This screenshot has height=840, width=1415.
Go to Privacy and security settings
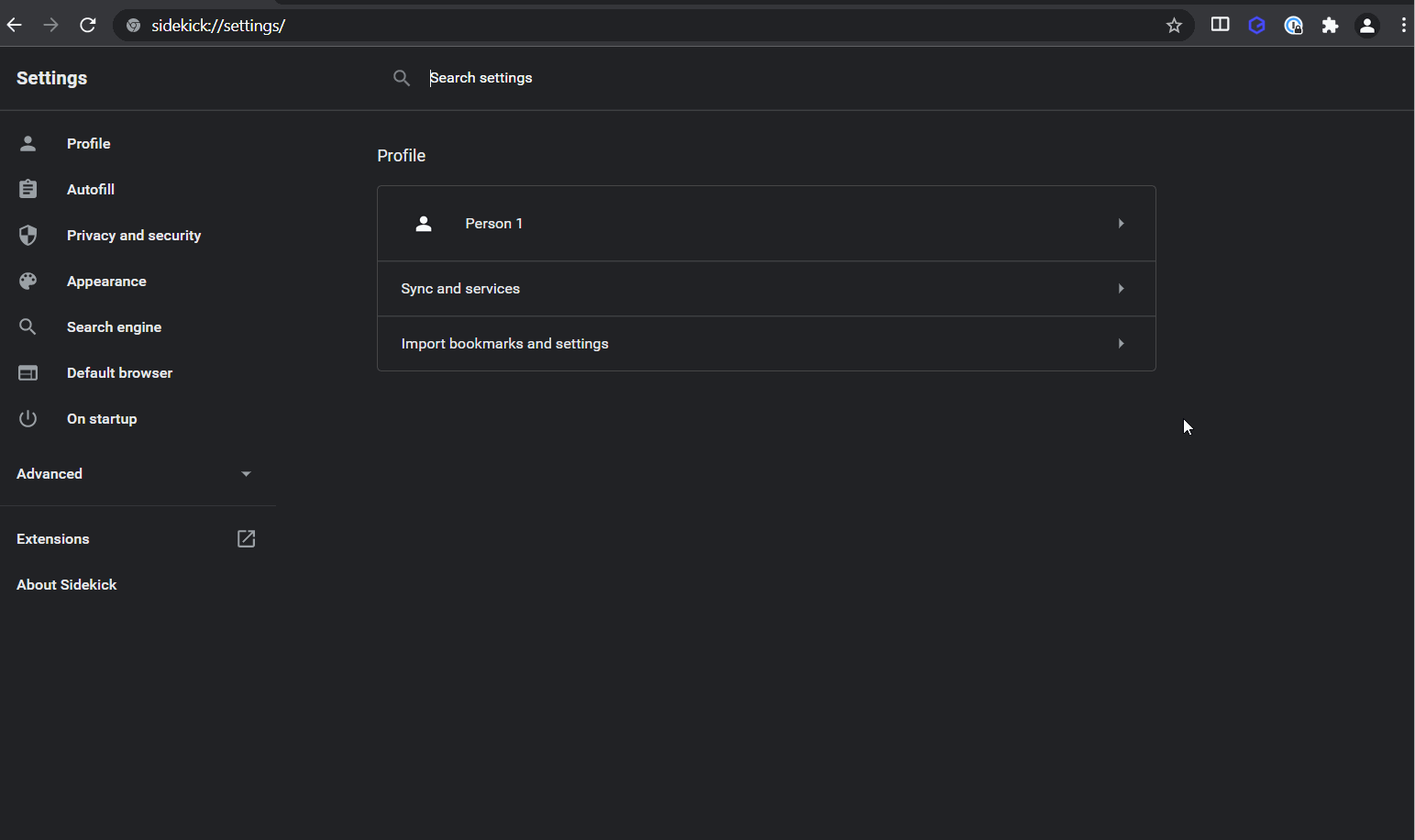[x=133, y=236]
